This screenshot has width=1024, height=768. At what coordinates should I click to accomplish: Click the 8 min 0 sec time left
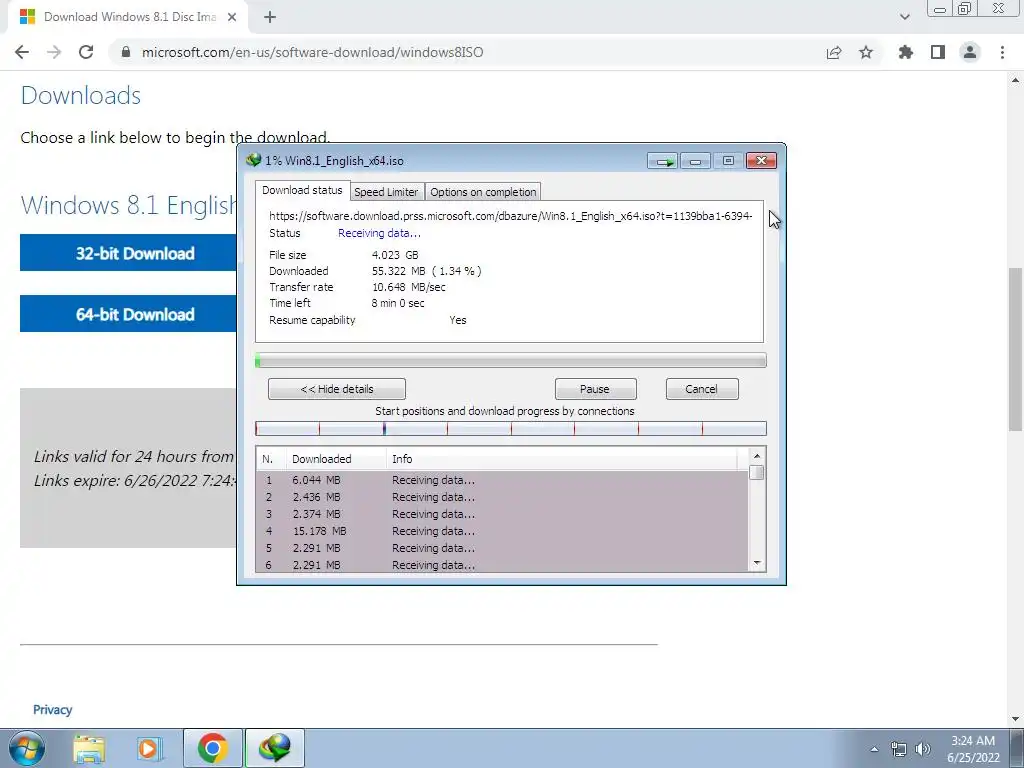[398, 303]
